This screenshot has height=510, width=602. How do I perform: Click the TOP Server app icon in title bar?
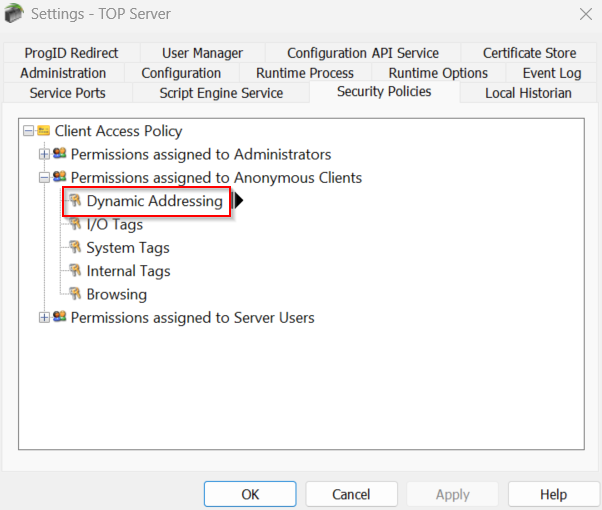tap(14, 13)
